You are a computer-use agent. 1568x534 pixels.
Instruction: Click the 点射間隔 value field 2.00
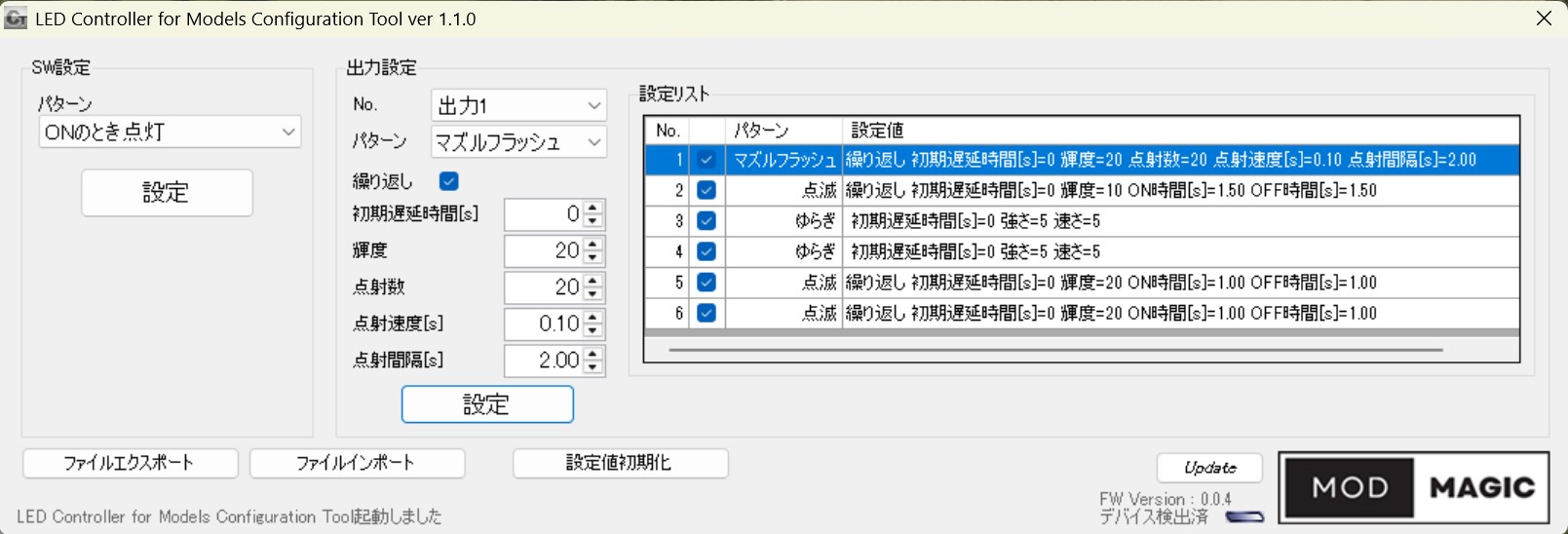click(x=544, y=361)
